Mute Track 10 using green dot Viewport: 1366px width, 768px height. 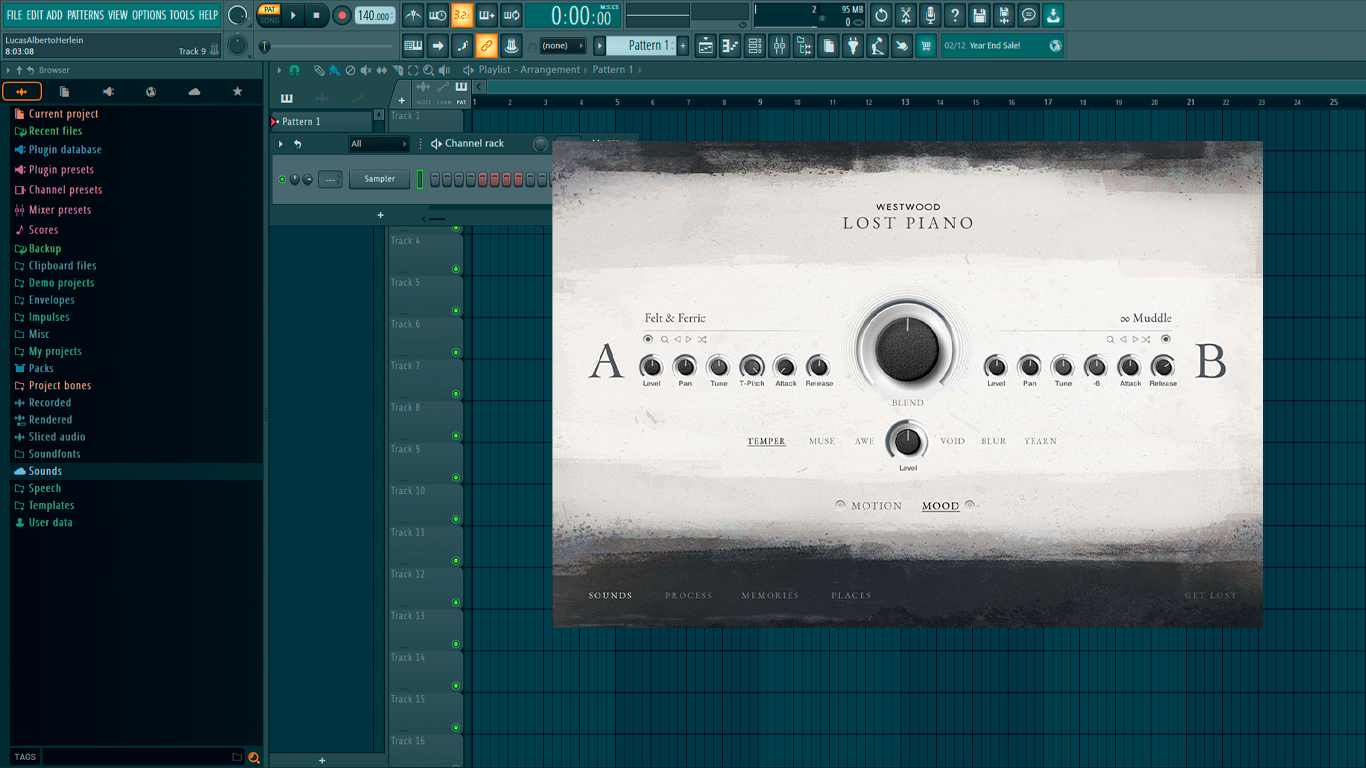456,519
